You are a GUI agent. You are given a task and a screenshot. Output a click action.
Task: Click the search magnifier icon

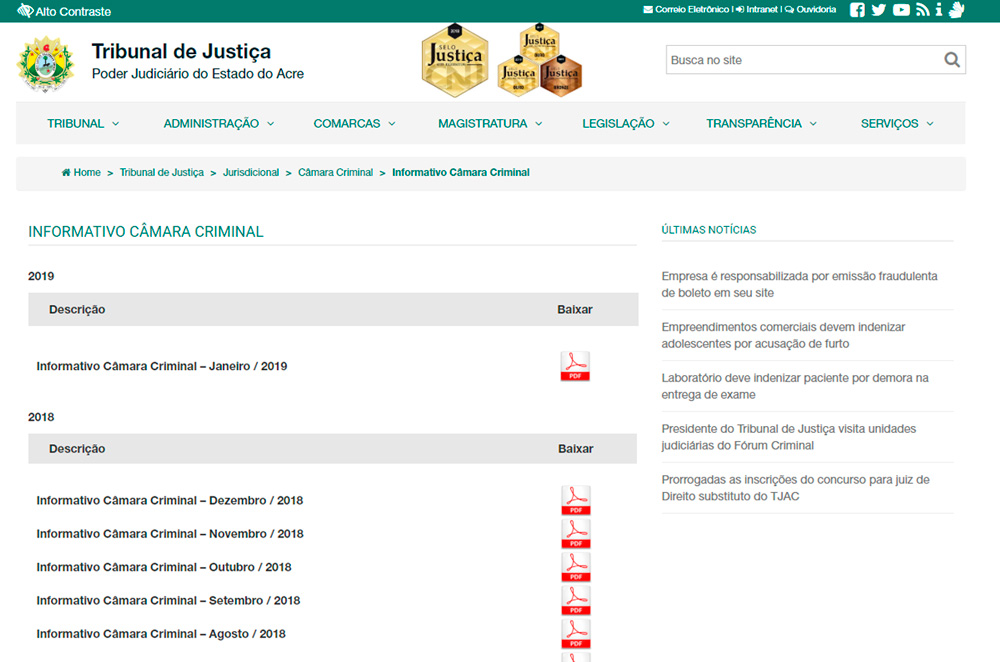[952, 60]
